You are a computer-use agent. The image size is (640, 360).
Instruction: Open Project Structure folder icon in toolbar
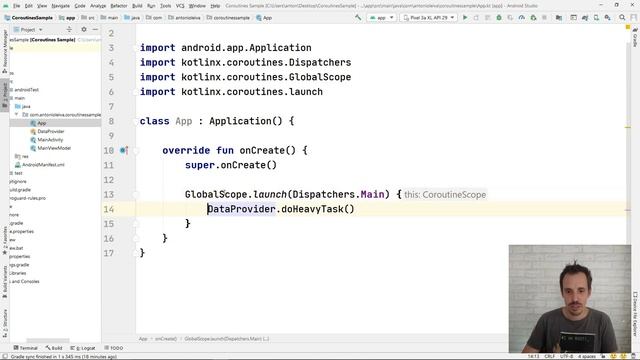pos(559,18)
